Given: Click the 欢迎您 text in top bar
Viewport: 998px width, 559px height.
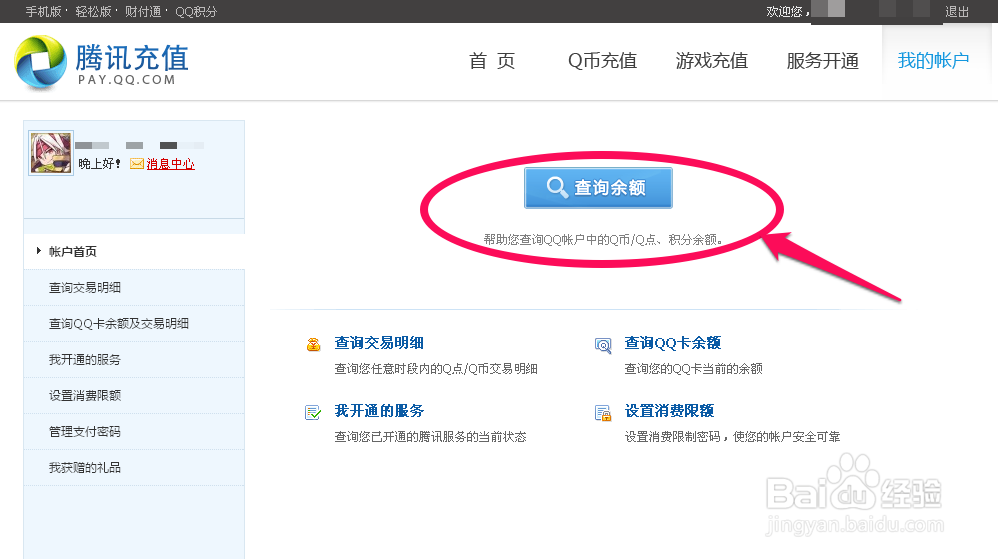Looking at the screenshot, I should tap(787, 11).
